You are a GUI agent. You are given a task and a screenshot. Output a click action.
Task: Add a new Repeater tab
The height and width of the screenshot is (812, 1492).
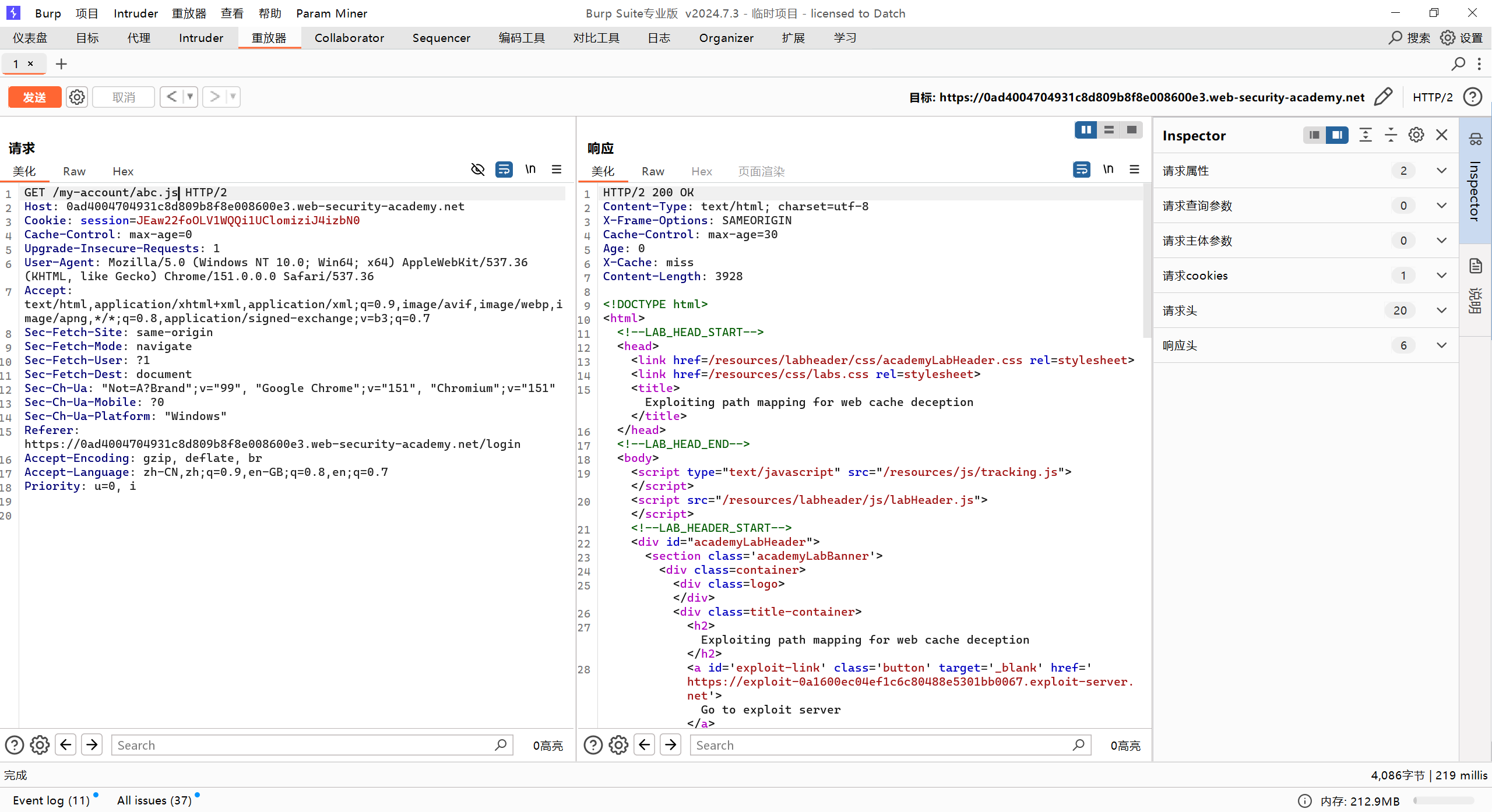(x=61, y=64)
